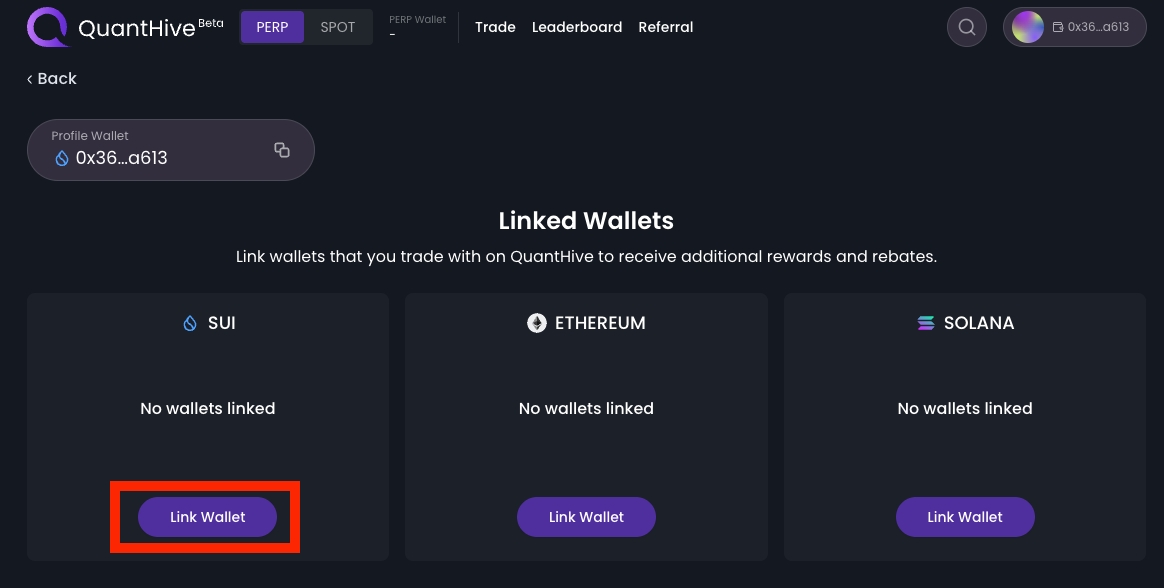Screen dimensions: 1164x588
Task: Click the Solana logo icon
Action: coord(926,323)
